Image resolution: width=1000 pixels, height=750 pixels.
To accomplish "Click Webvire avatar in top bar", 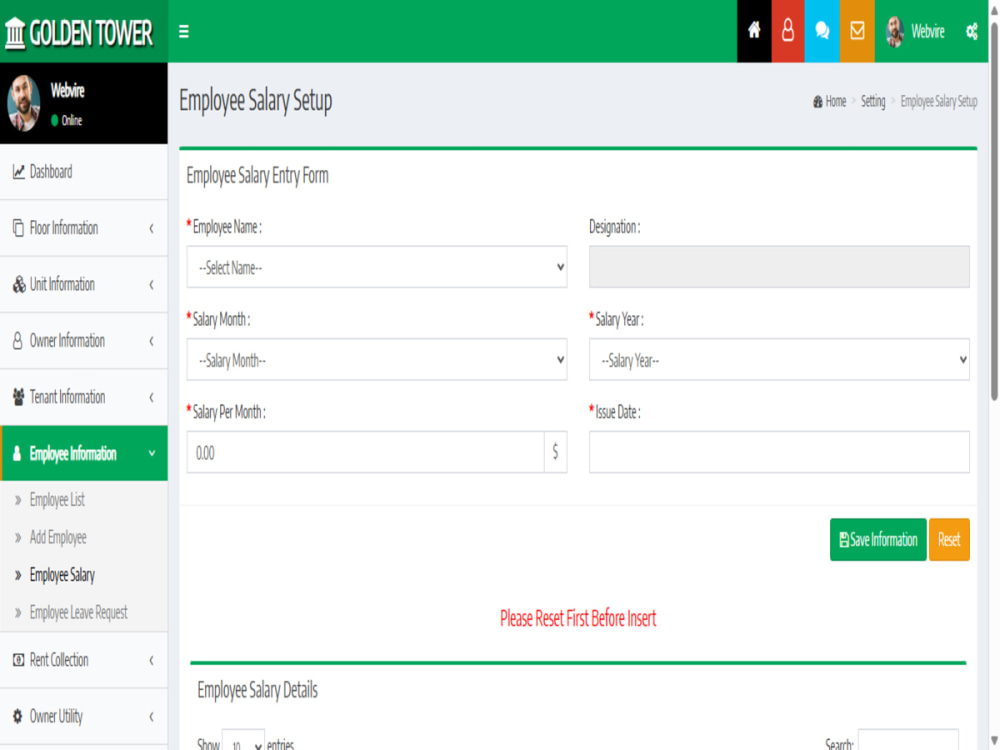I will click(895, 31).
